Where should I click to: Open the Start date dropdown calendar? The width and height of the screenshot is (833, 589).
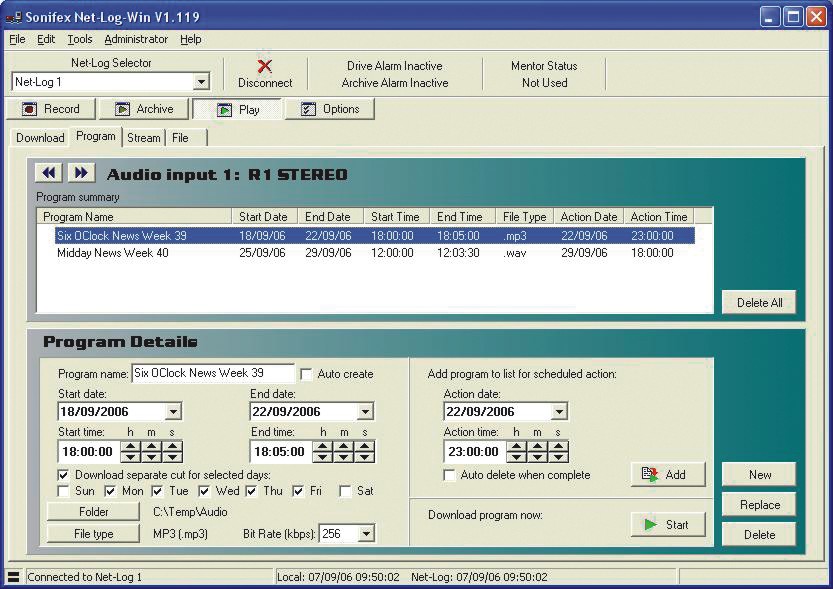tap(173, 412)
